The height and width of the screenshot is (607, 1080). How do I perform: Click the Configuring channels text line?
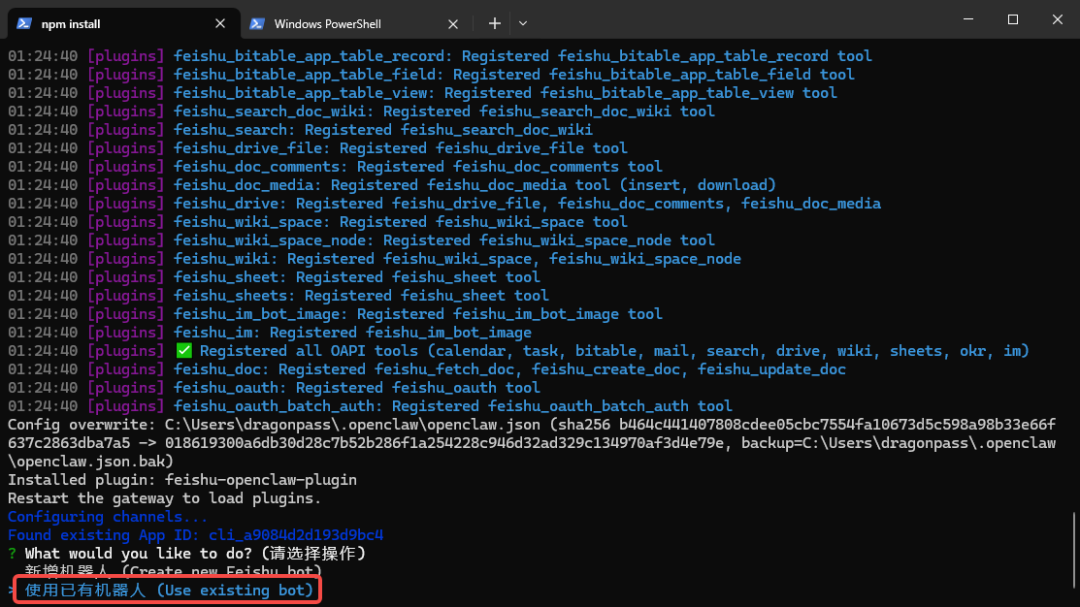[x=107, y=516]
